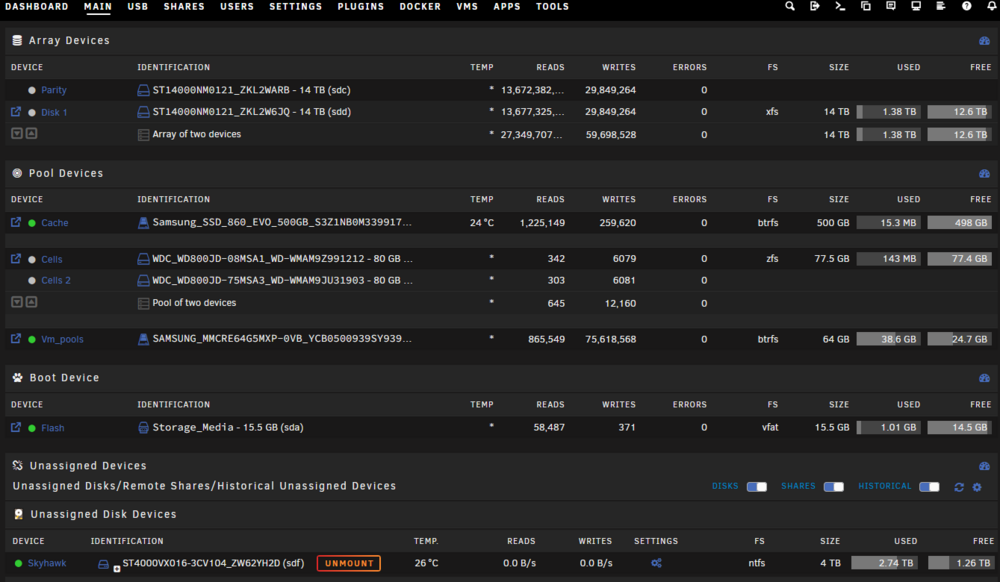Open the TOOLS tab
1000x582 pixels.
tap(552, 6)
